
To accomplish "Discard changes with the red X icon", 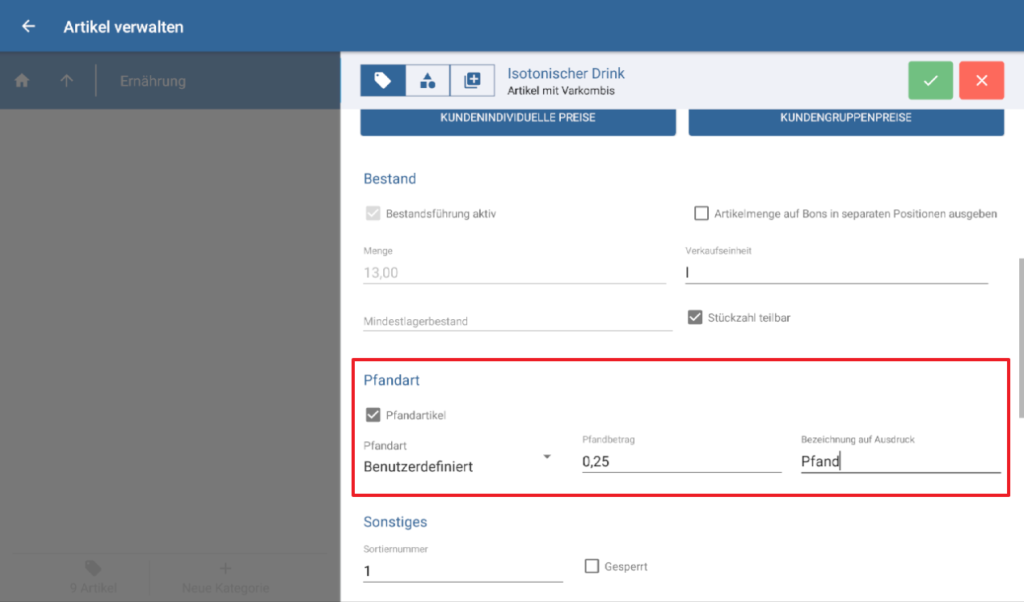I will pos(981,80).
